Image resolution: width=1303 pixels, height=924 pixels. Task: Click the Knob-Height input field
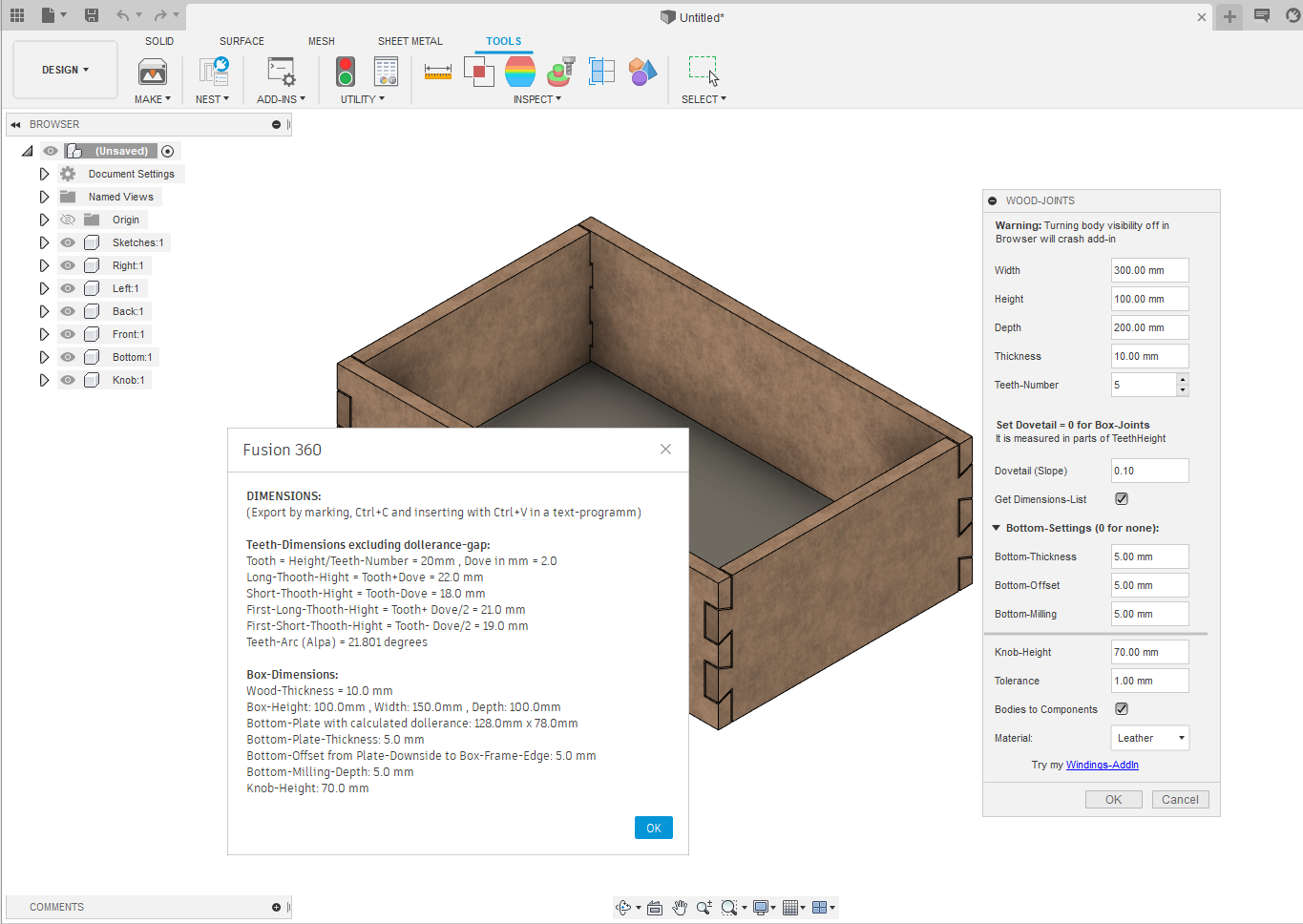coord(1149,652)
